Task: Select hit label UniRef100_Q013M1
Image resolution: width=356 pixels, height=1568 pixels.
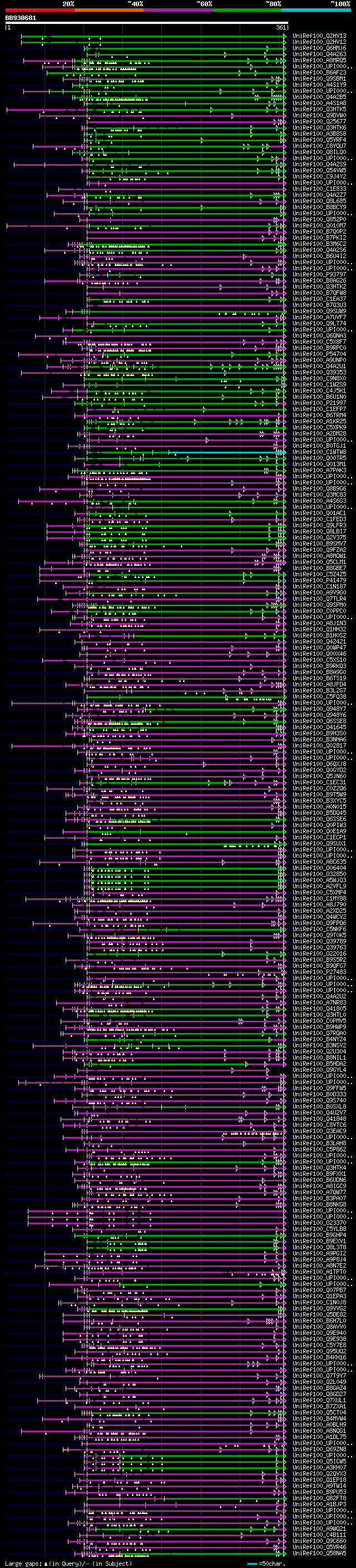Action: click(x=319, y=464)
